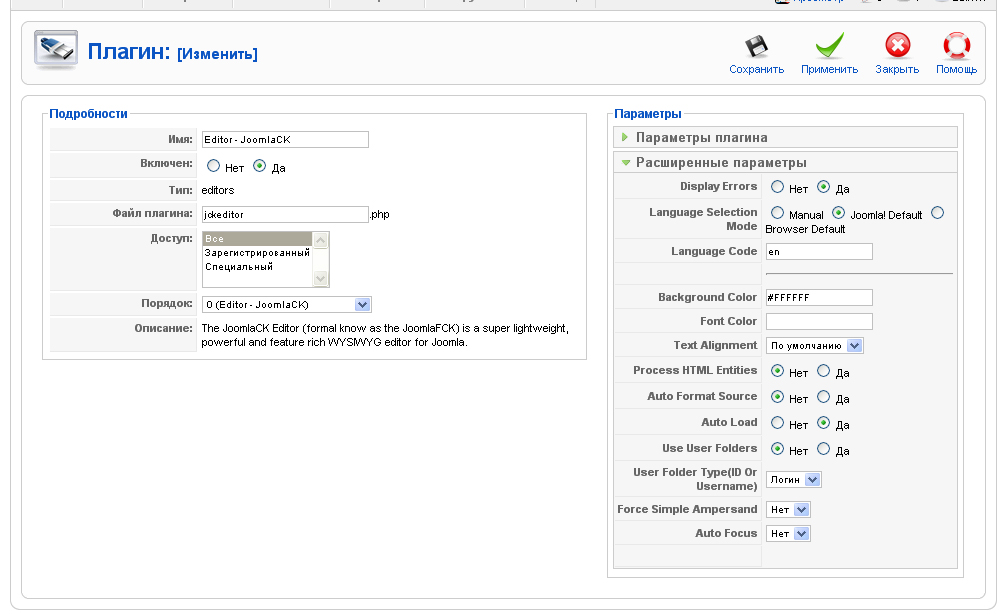Viewport: 1005px width, 614px height.
Task: Click the Применить label
Action: pos(829,69)
